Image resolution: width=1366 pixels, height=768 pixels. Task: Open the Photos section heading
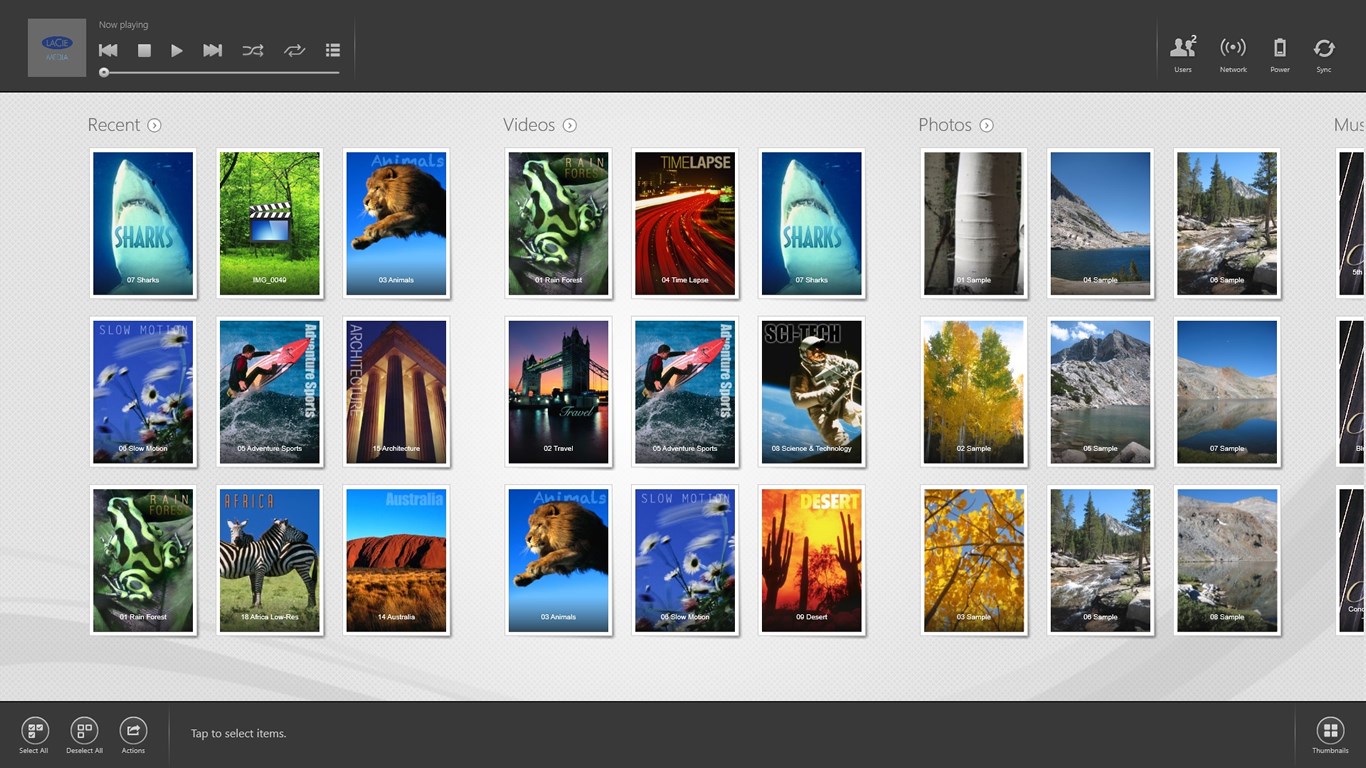[945, 125]
